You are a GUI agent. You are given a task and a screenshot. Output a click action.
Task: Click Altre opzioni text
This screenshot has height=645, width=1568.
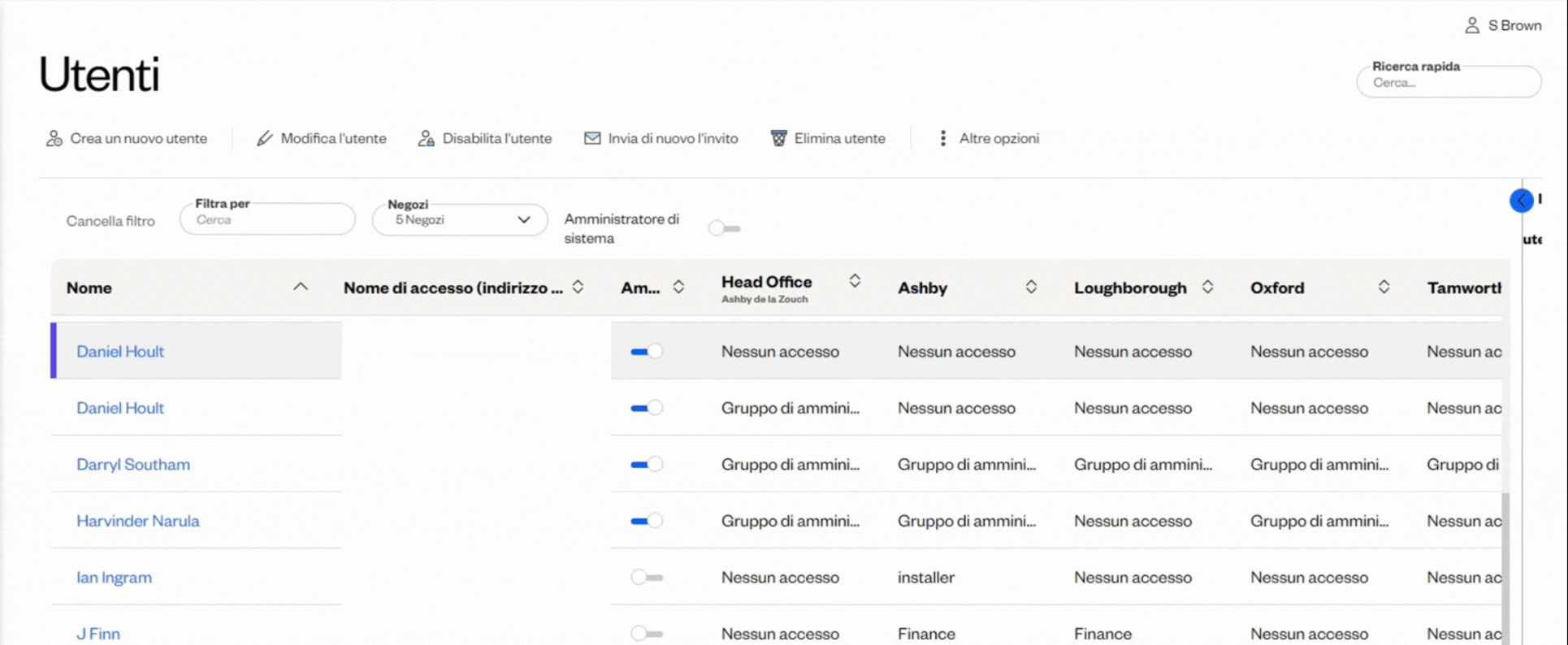click(x=998, y=139)
